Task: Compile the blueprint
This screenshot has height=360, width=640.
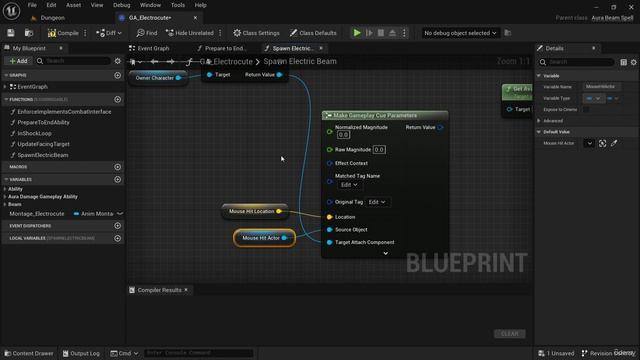Action: click(x=63, y=33)
